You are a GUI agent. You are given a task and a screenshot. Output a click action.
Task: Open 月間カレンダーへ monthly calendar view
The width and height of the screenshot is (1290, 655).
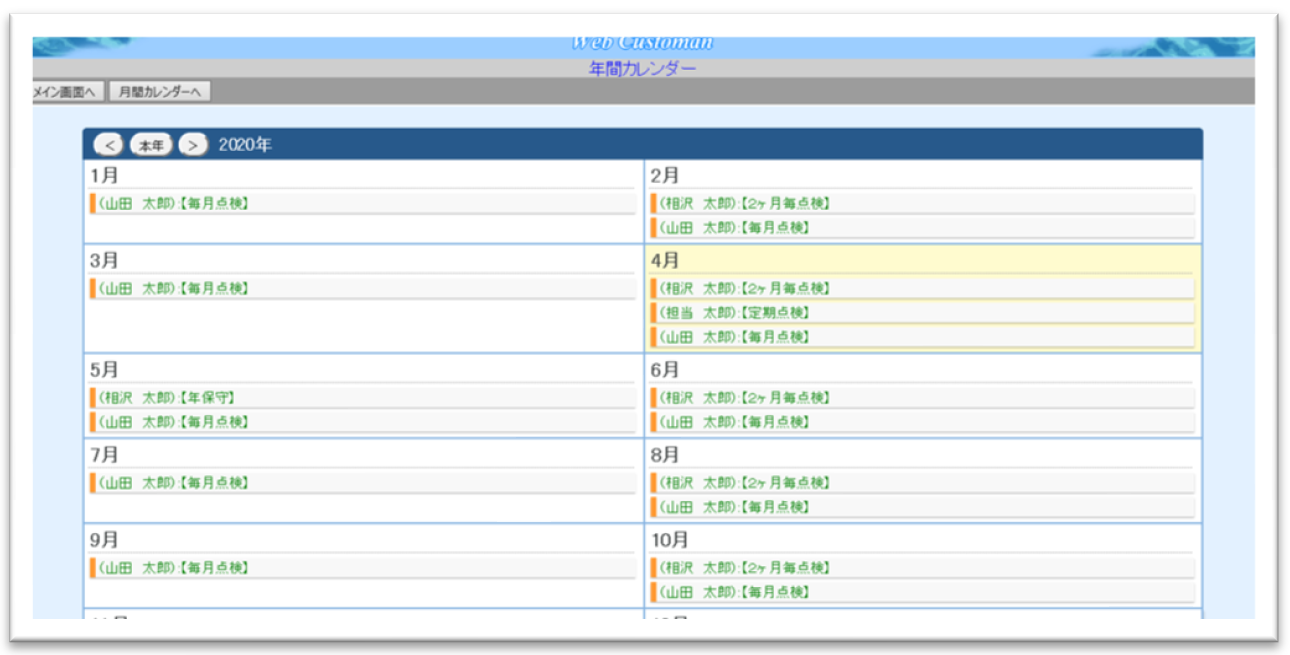(x=159, y=92)
